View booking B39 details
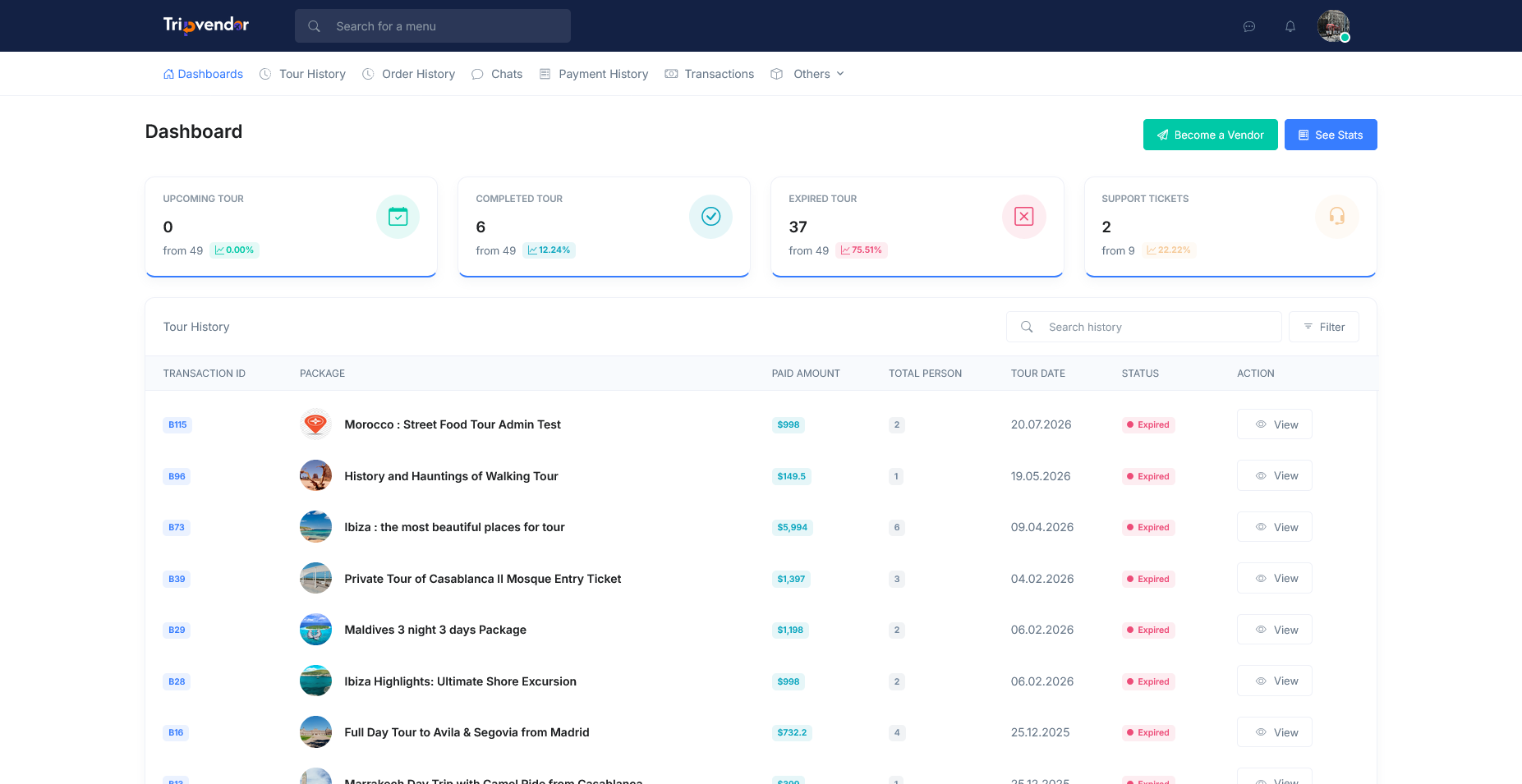 [x=1275, y=578]
